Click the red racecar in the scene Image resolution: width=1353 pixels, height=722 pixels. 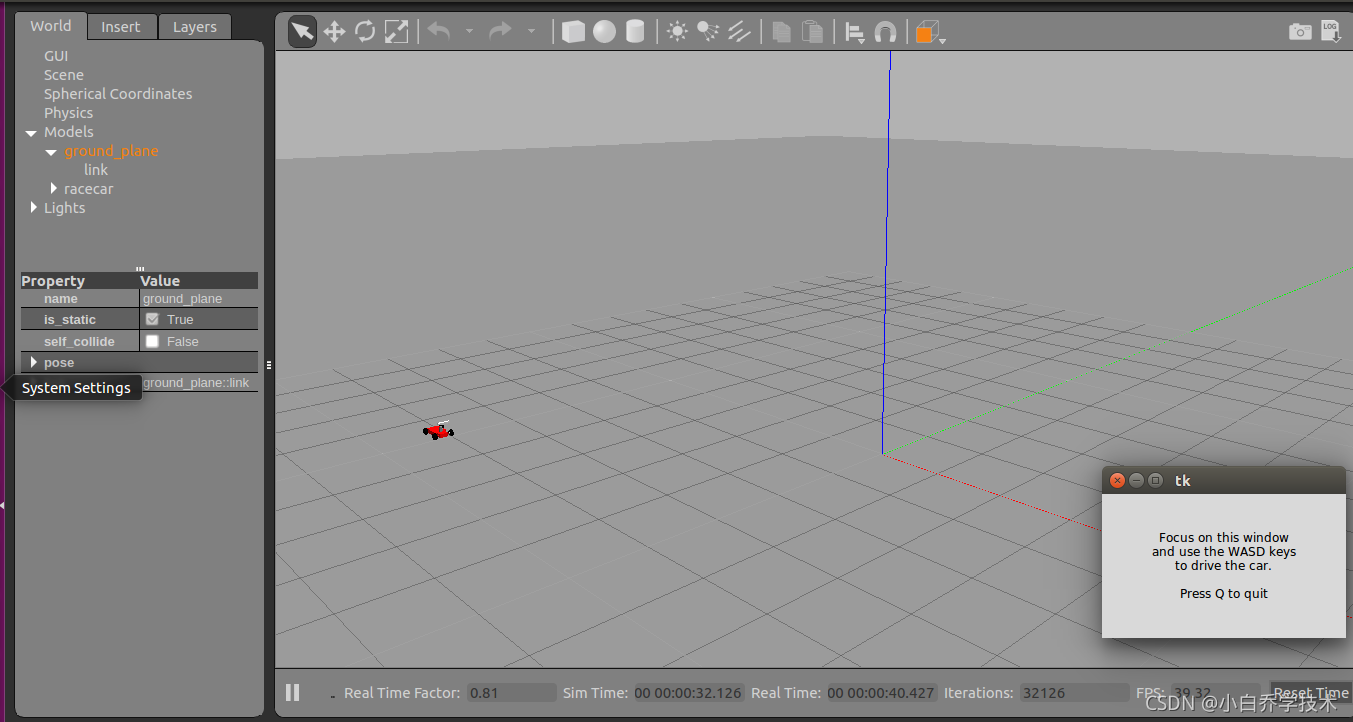[438, 430]
